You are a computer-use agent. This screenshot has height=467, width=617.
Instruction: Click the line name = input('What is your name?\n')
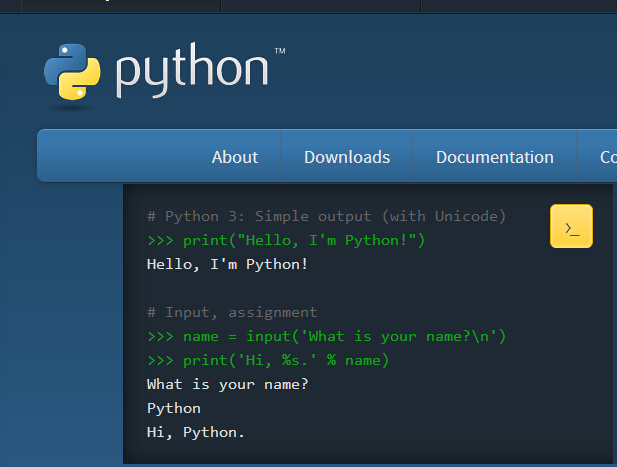click(x=326, y=336)
